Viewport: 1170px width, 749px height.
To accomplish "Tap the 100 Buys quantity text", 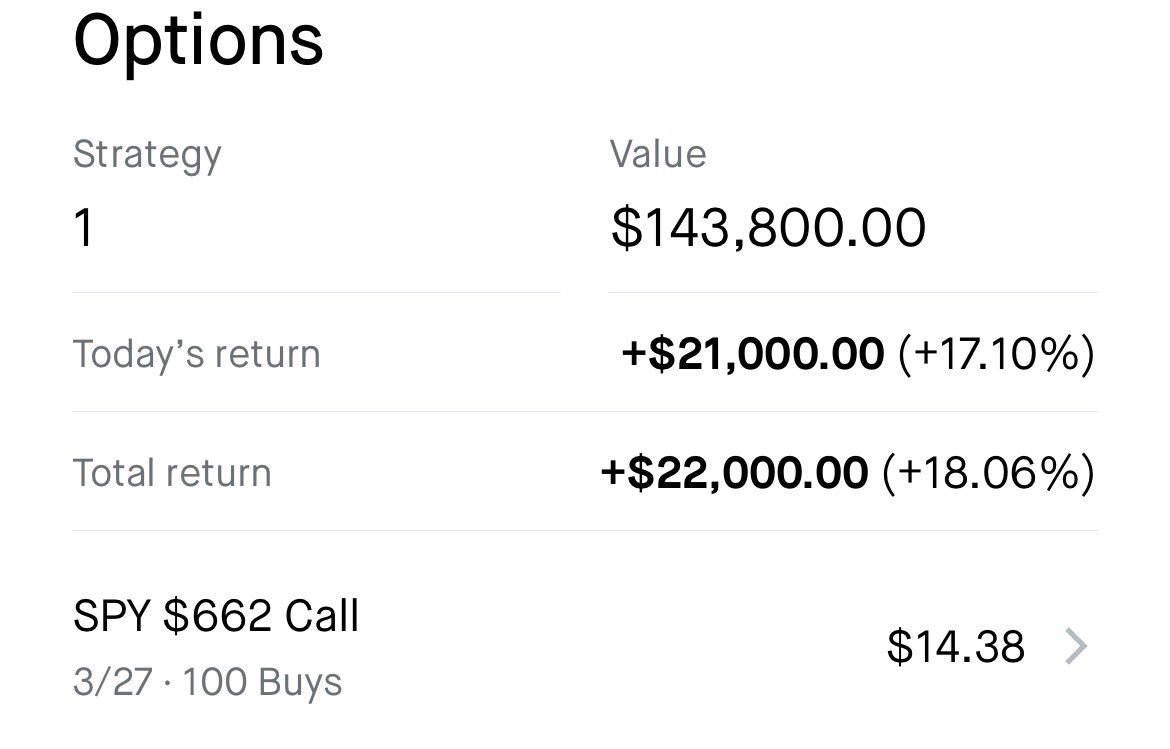I will click(263, 683).
